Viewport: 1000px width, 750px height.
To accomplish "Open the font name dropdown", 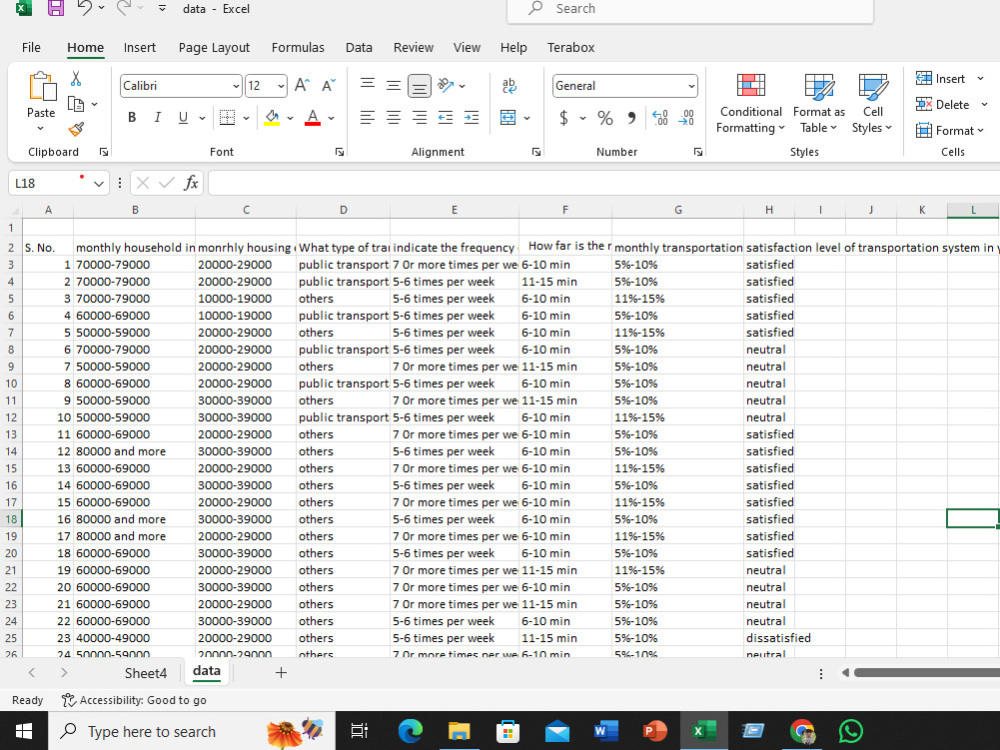I will 235,86.
